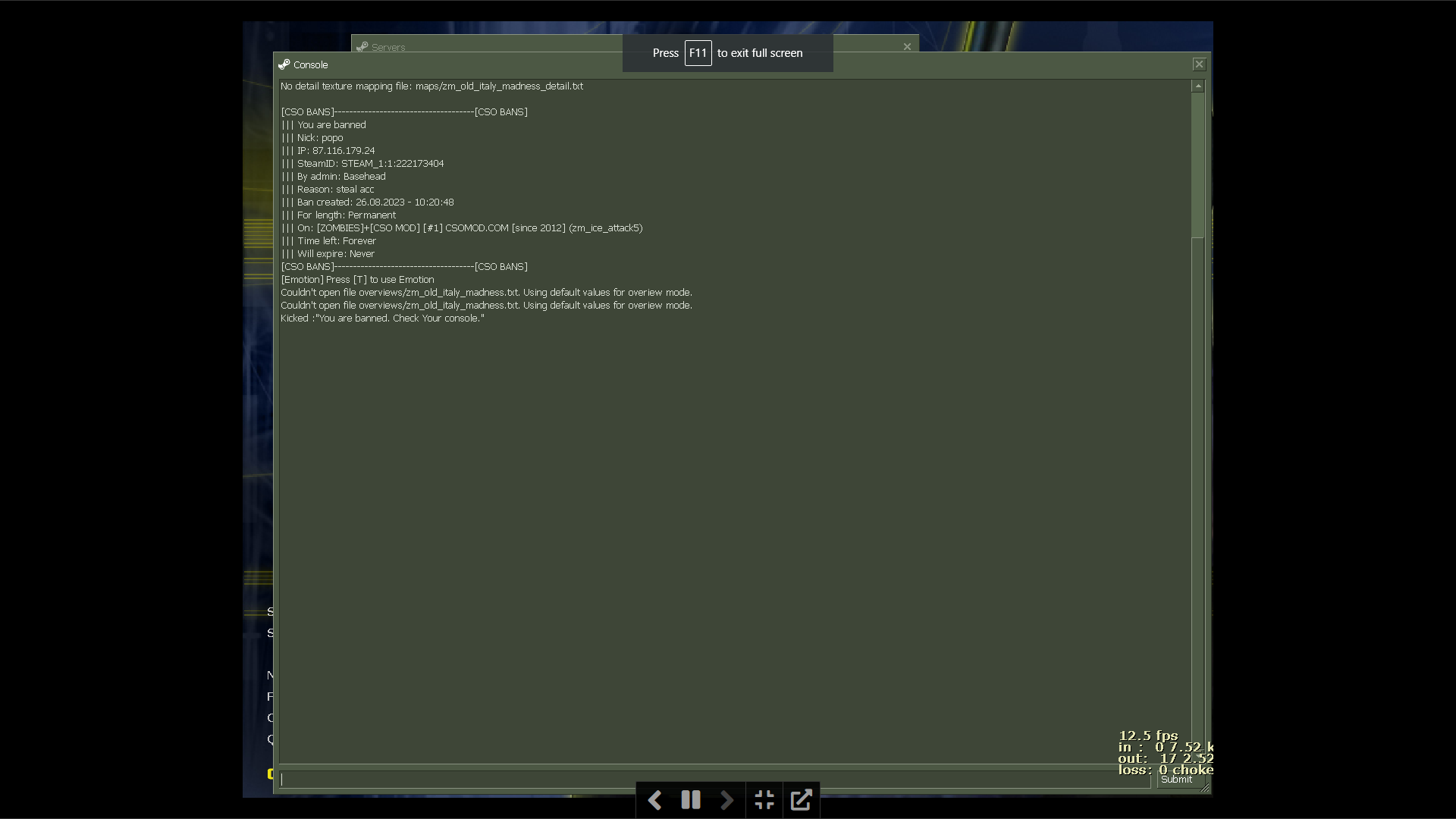
Task: Click the F11 key hint box
Action: (698, 53)
